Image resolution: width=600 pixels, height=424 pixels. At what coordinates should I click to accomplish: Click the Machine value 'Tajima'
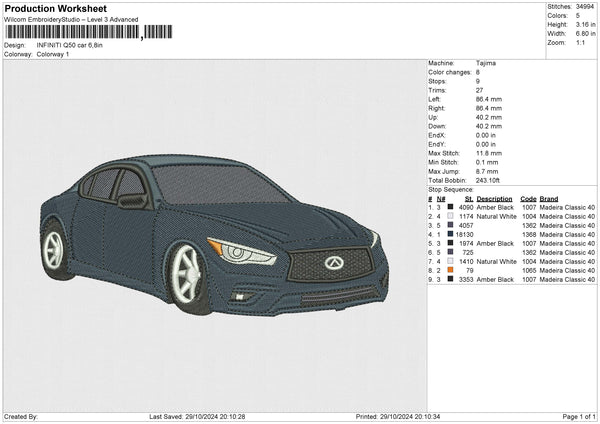click(x=486, y=63)
